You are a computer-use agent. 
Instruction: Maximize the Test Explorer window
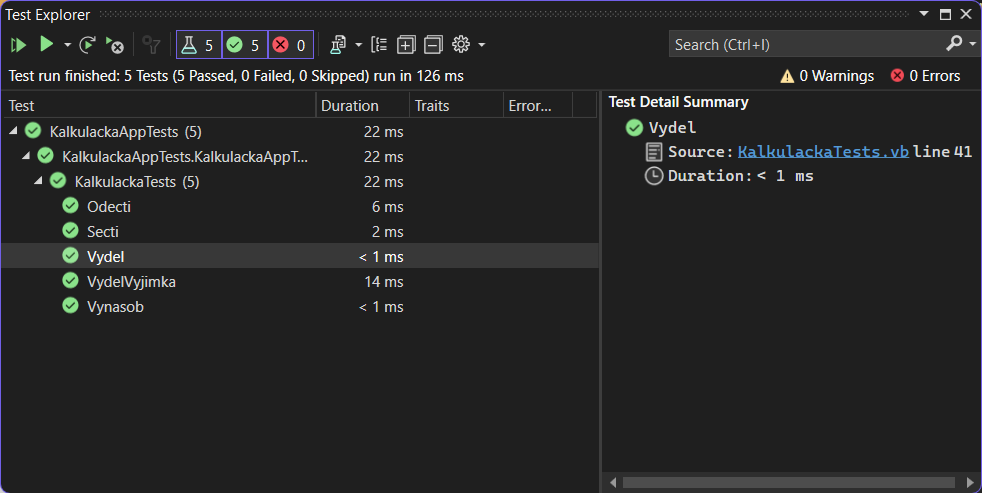tap(946, 14)
